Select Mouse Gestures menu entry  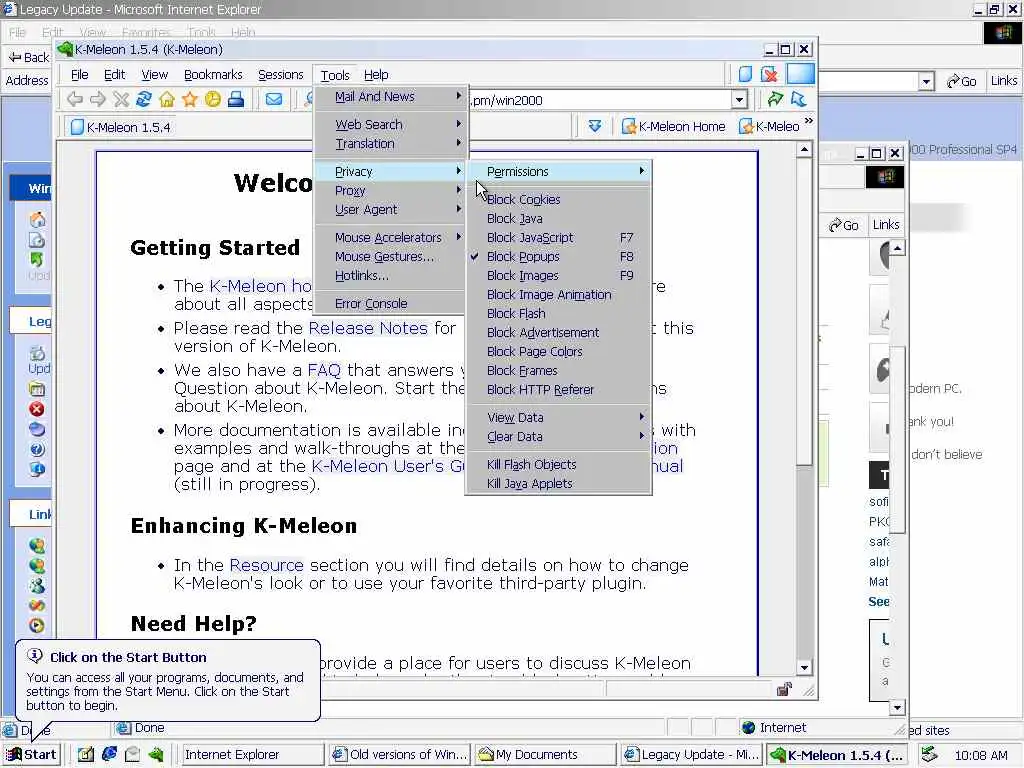click(391, 256)
